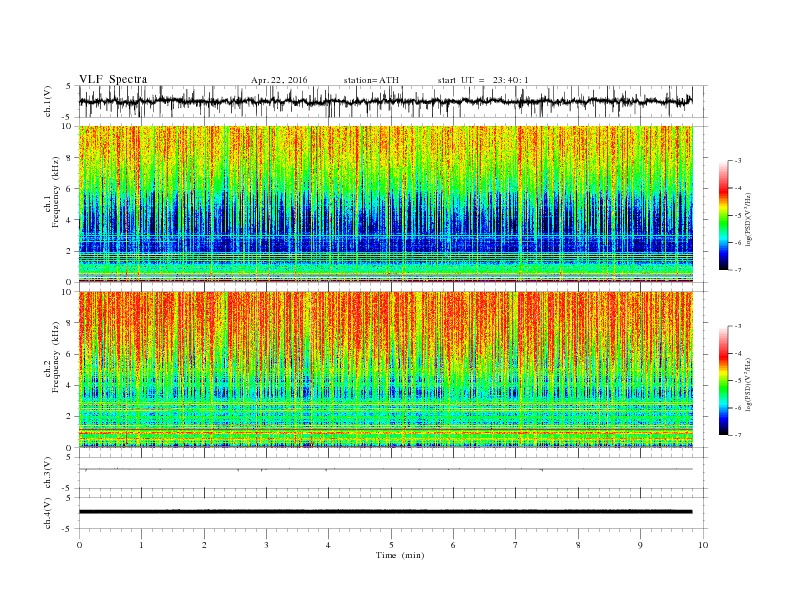Click the 'ch.4(V)' axis label

tap(47, 513)
